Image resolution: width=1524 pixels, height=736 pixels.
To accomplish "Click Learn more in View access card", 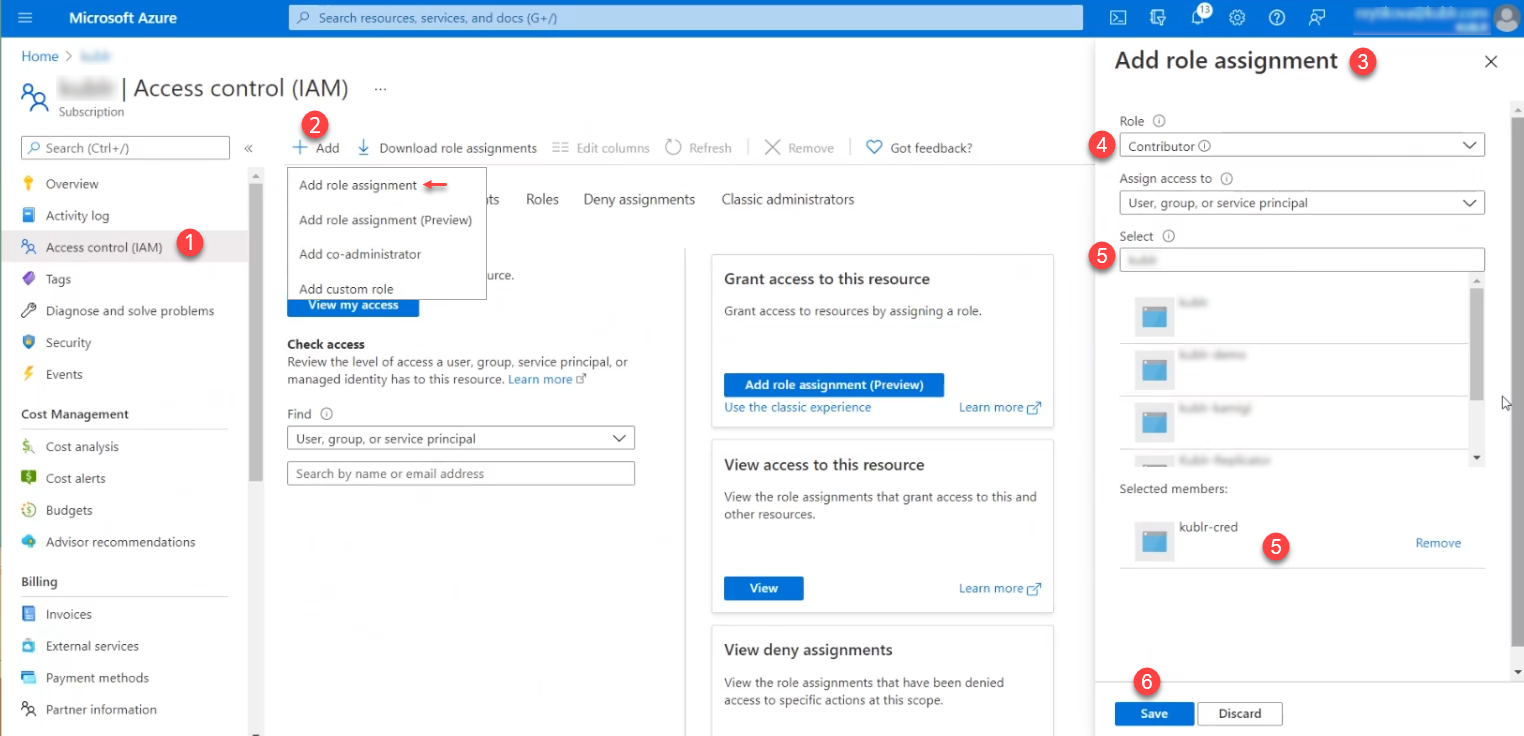I will 1000,588.
